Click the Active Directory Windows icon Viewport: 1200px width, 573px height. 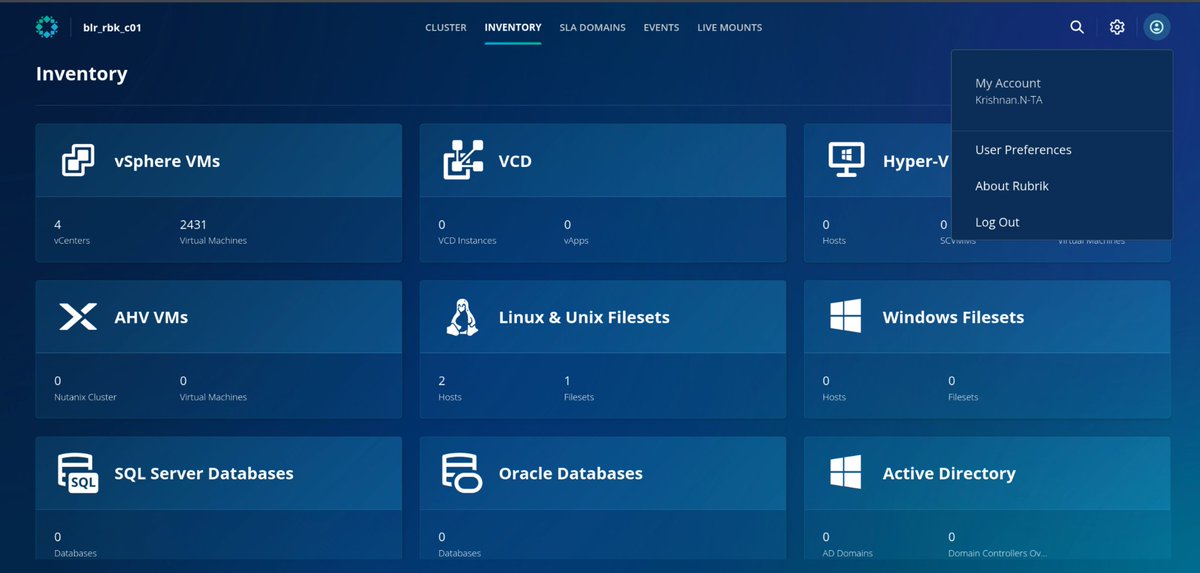click(x=845, y=473)
